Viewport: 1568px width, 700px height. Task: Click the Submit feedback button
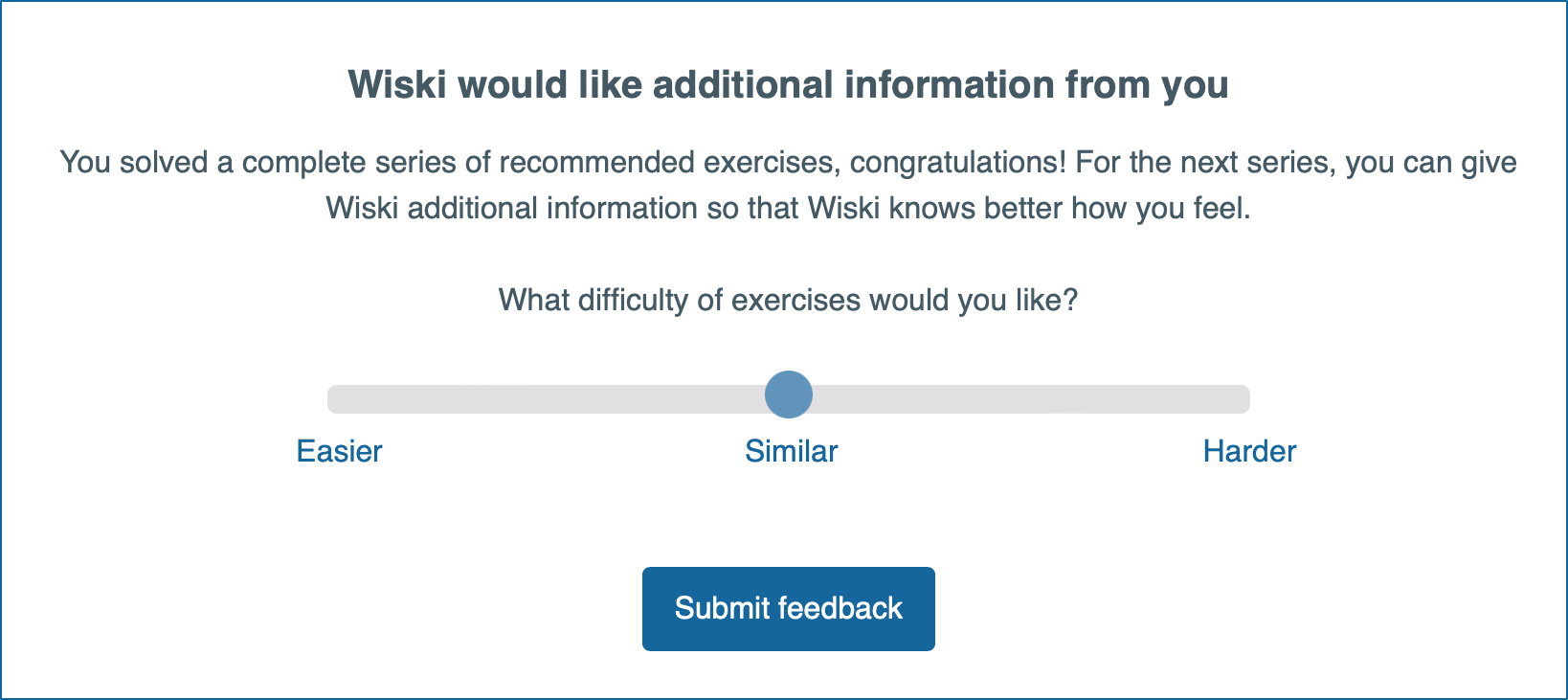pyautogui.click(x=788, y=609)
